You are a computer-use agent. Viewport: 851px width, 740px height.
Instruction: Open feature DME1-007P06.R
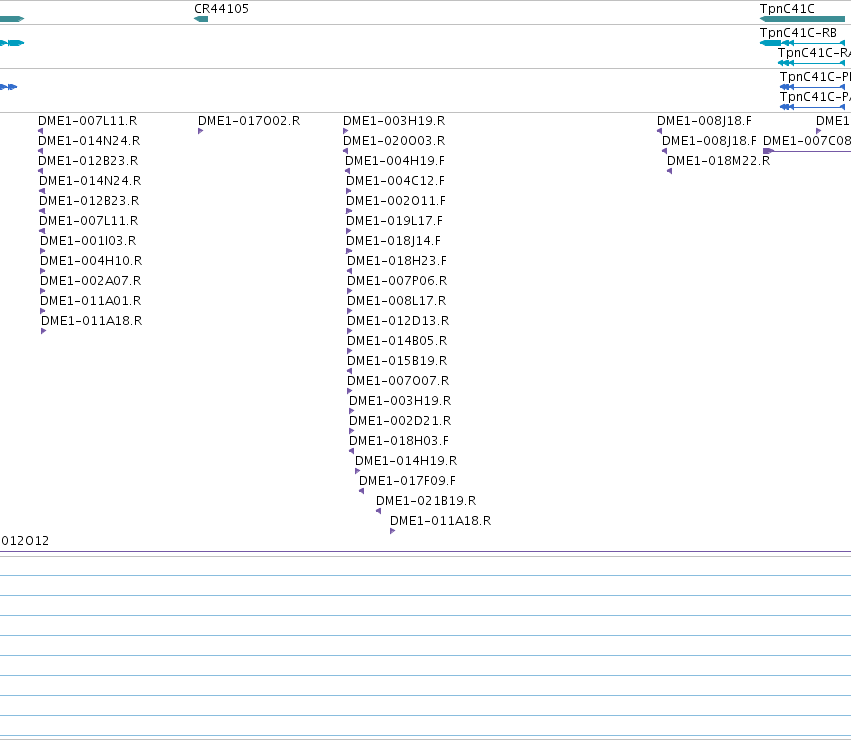click(397, 281)
